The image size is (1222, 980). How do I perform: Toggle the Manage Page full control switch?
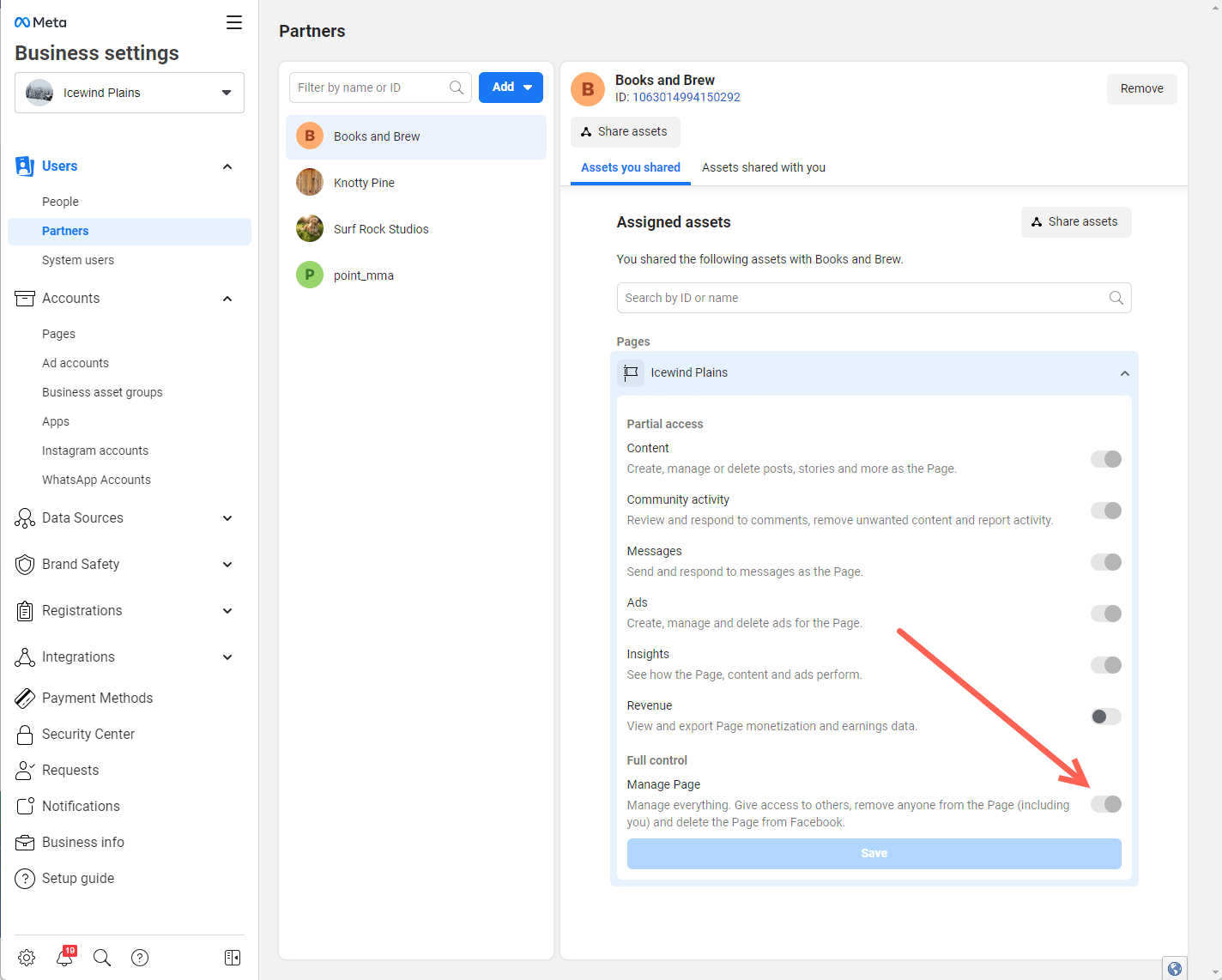pos(1106,804)
